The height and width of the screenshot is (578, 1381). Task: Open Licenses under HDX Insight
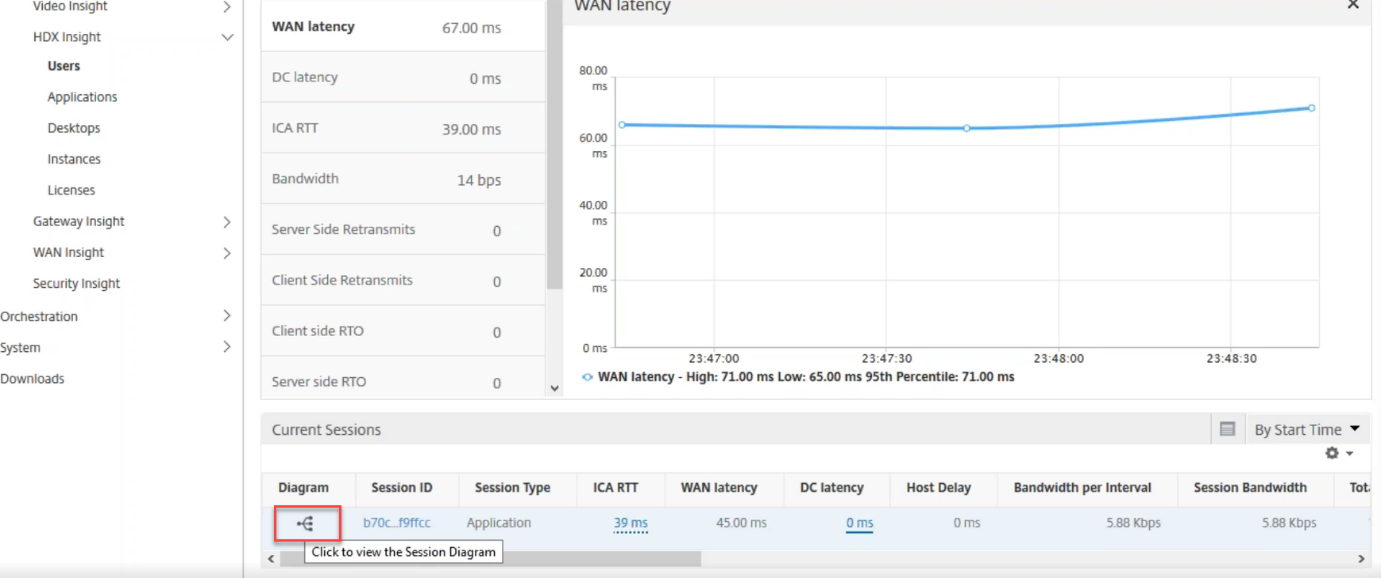[71, 190]
